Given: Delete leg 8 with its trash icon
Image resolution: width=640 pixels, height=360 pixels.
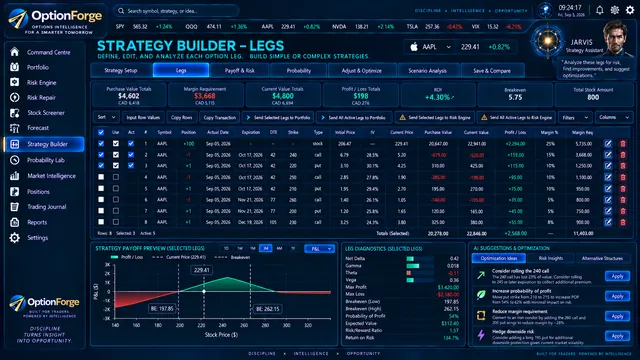Looking at the screenshot, I should 623,222.
